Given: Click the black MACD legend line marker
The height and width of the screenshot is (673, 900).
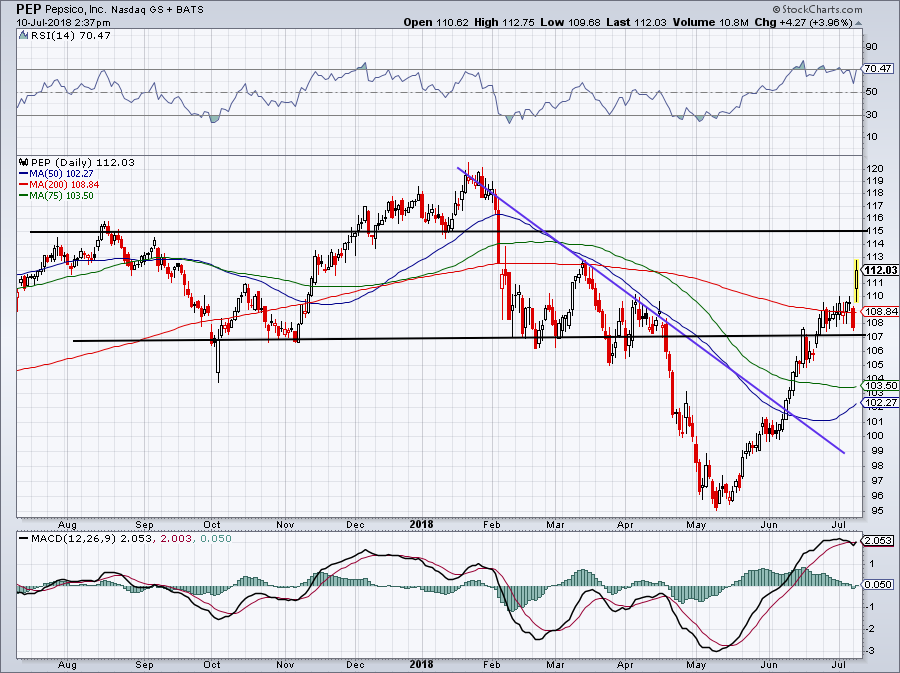Looking at the screenshot, I should [x=24, y=539].
